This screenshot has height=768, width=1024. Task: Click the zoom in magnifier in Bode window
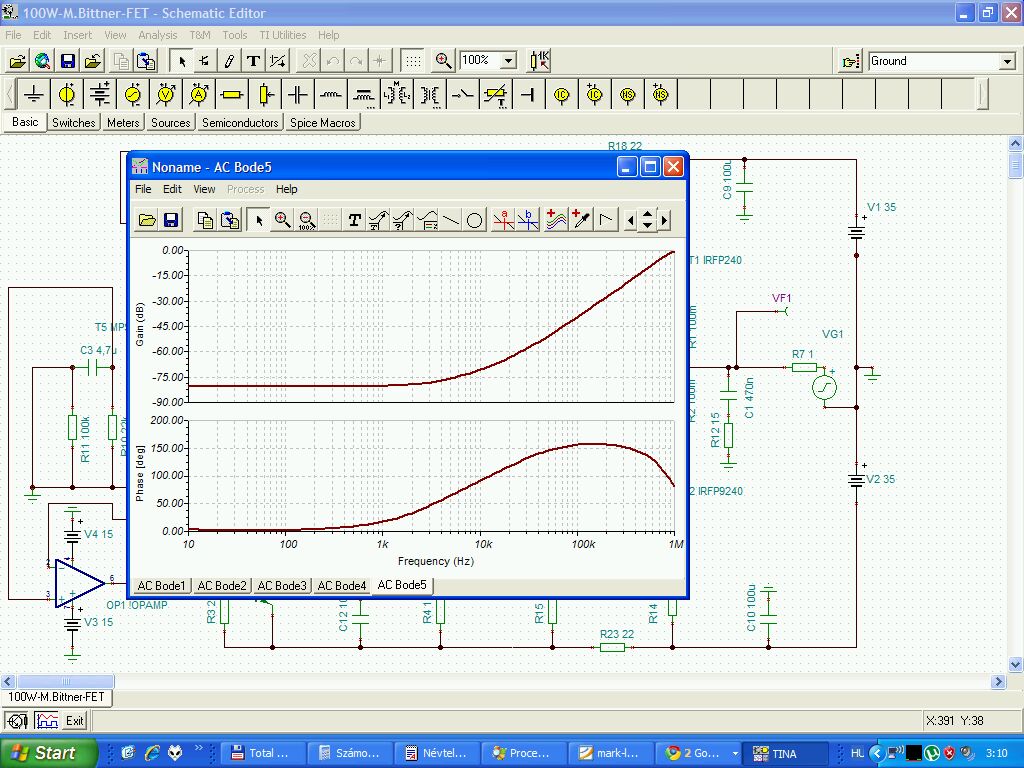283,220
